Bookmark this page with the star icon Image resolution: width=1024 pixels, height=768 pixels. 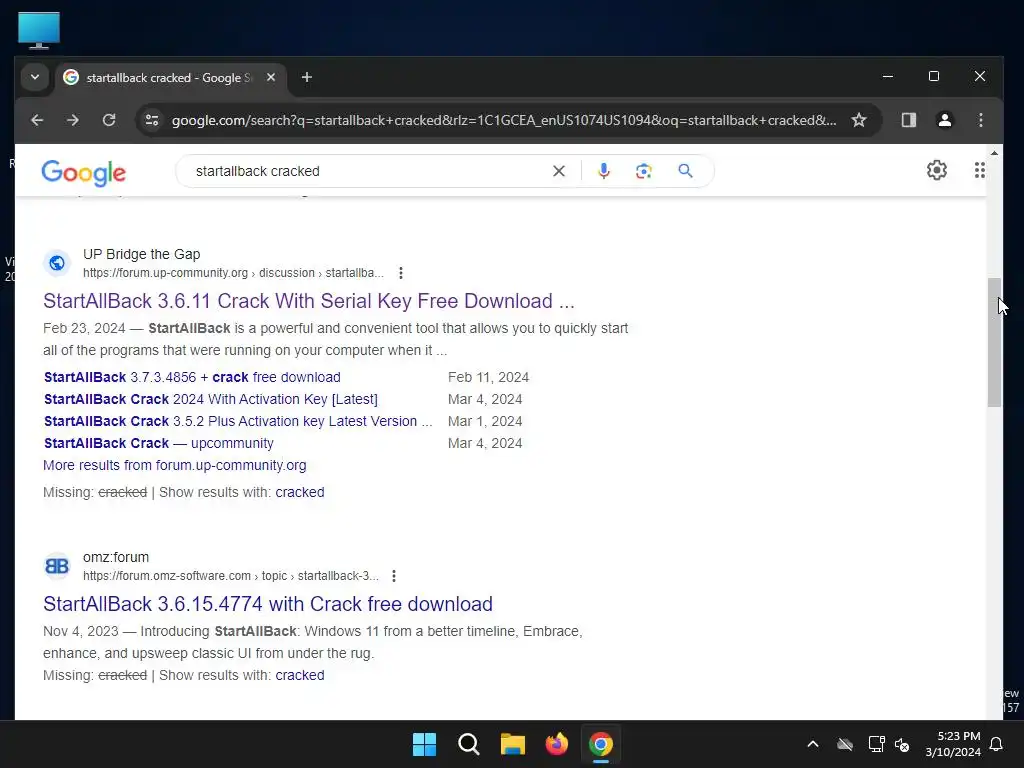click(x=859, y=120)
